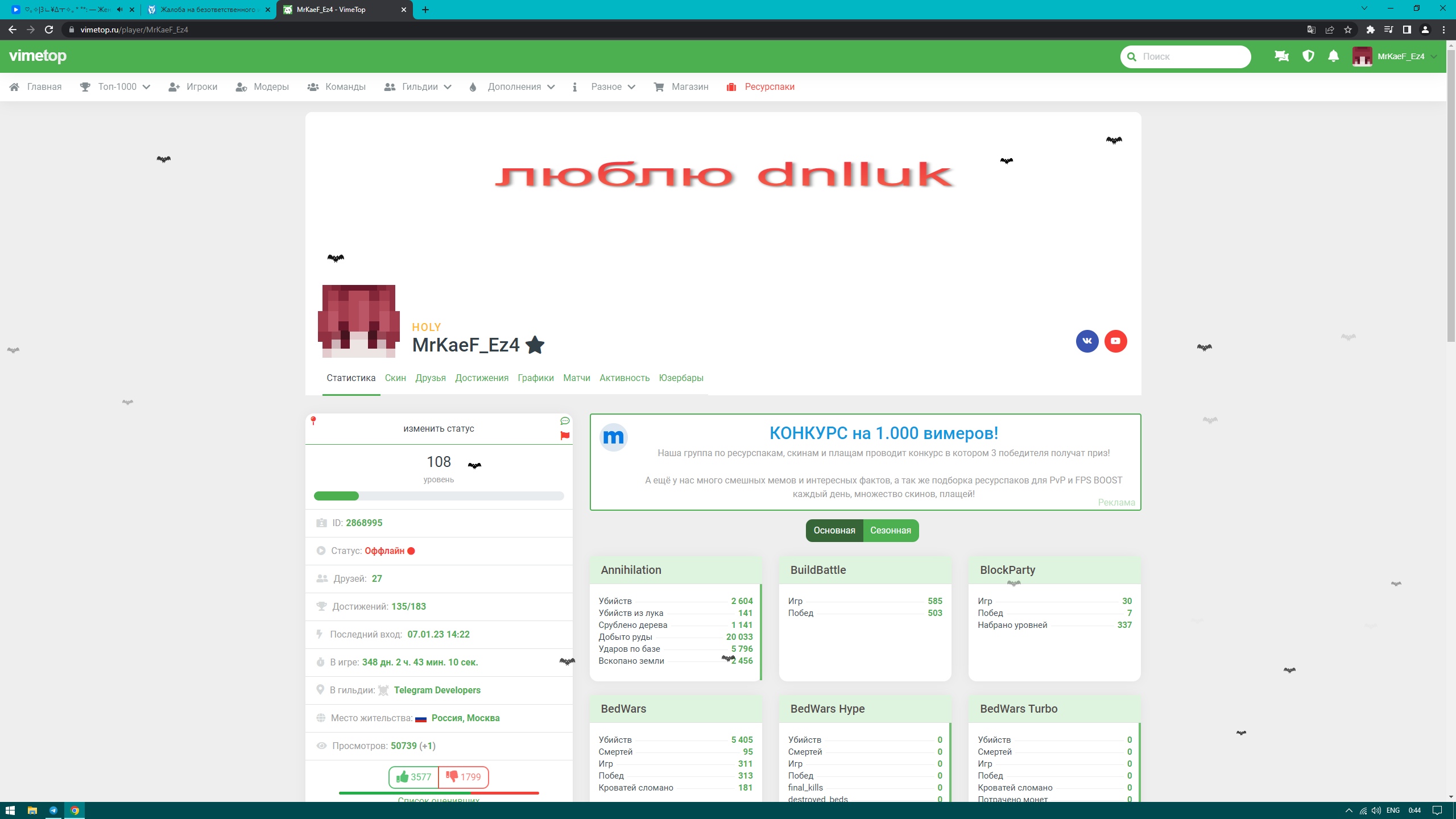Open the Telegram Developers guild link

tap(437, 690)
